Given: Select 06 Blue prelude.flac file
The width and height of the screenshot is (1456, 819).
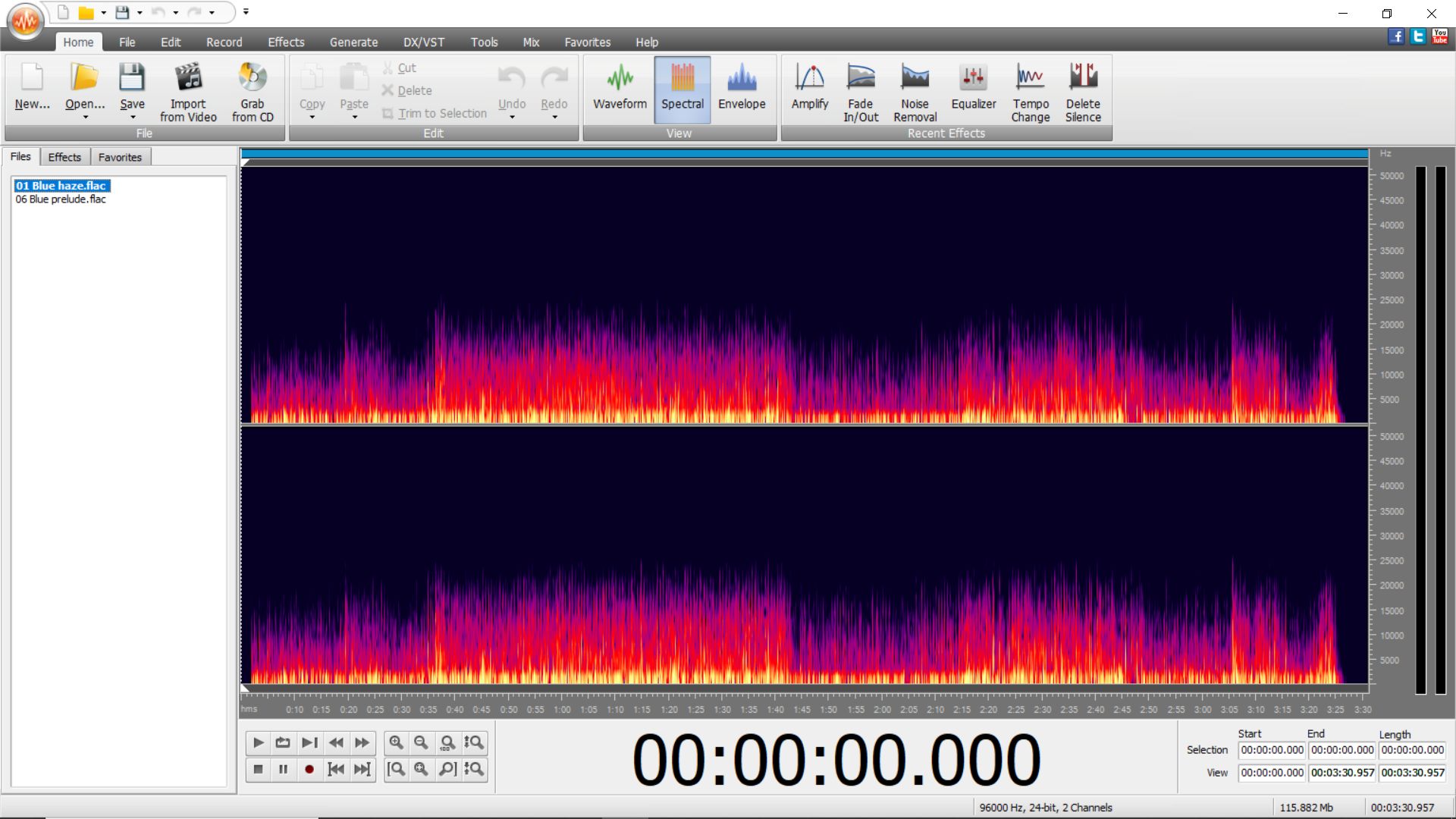Looking at the screenshot, I should click(x=61, y=199).
